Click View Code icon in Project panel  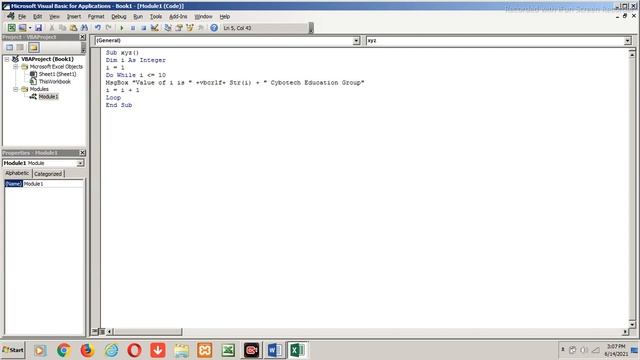[x=9, y=47]
